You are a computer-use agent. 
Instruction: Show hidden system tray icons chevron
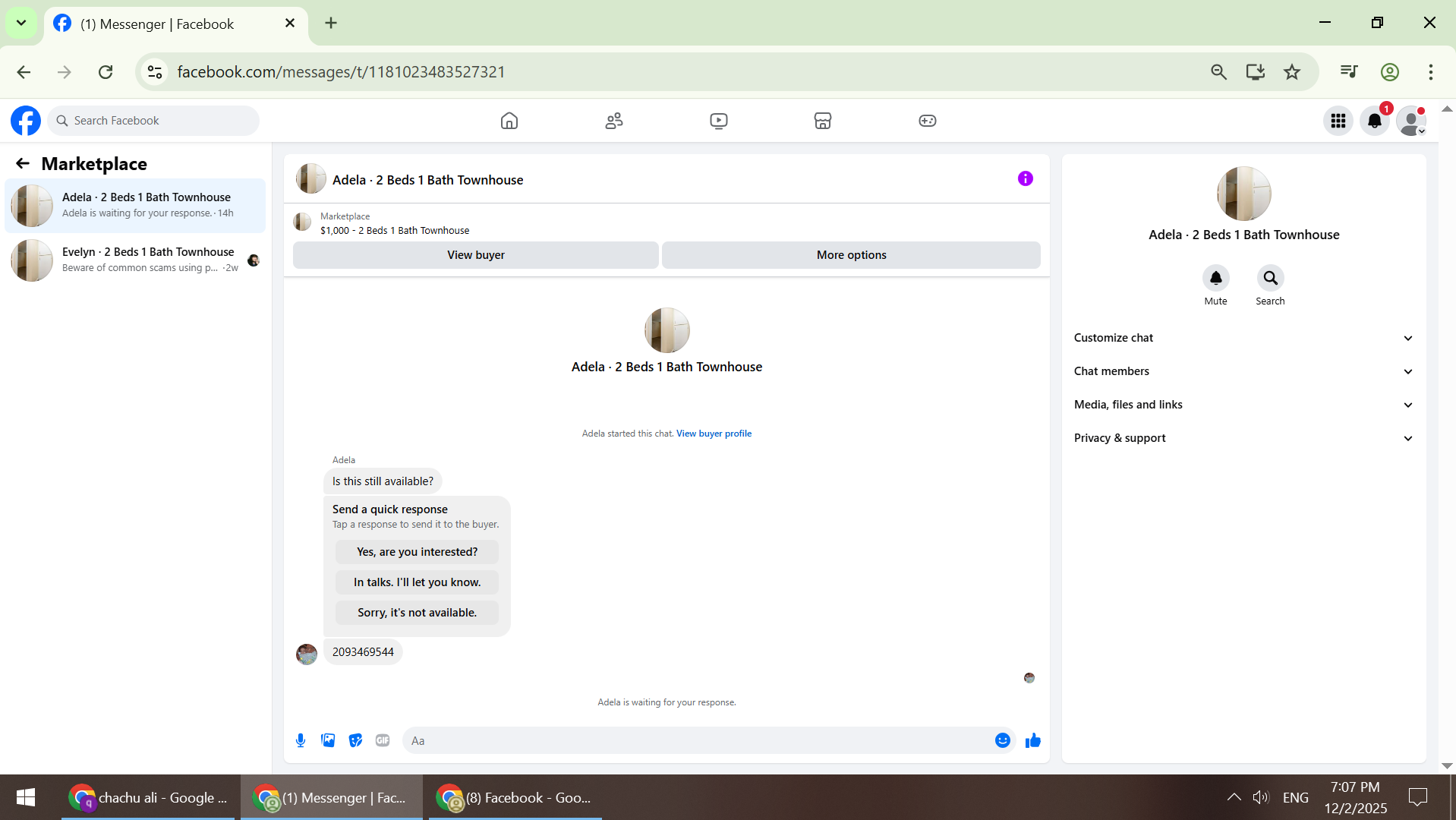pyautogui.click(x=1234, y=797)
